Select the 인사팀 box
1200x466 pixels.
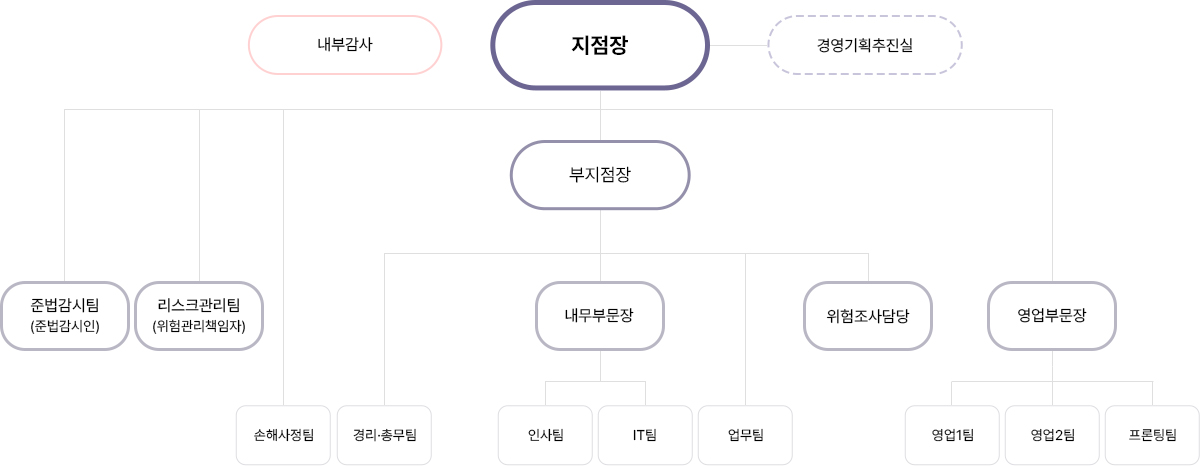(546, 435)
